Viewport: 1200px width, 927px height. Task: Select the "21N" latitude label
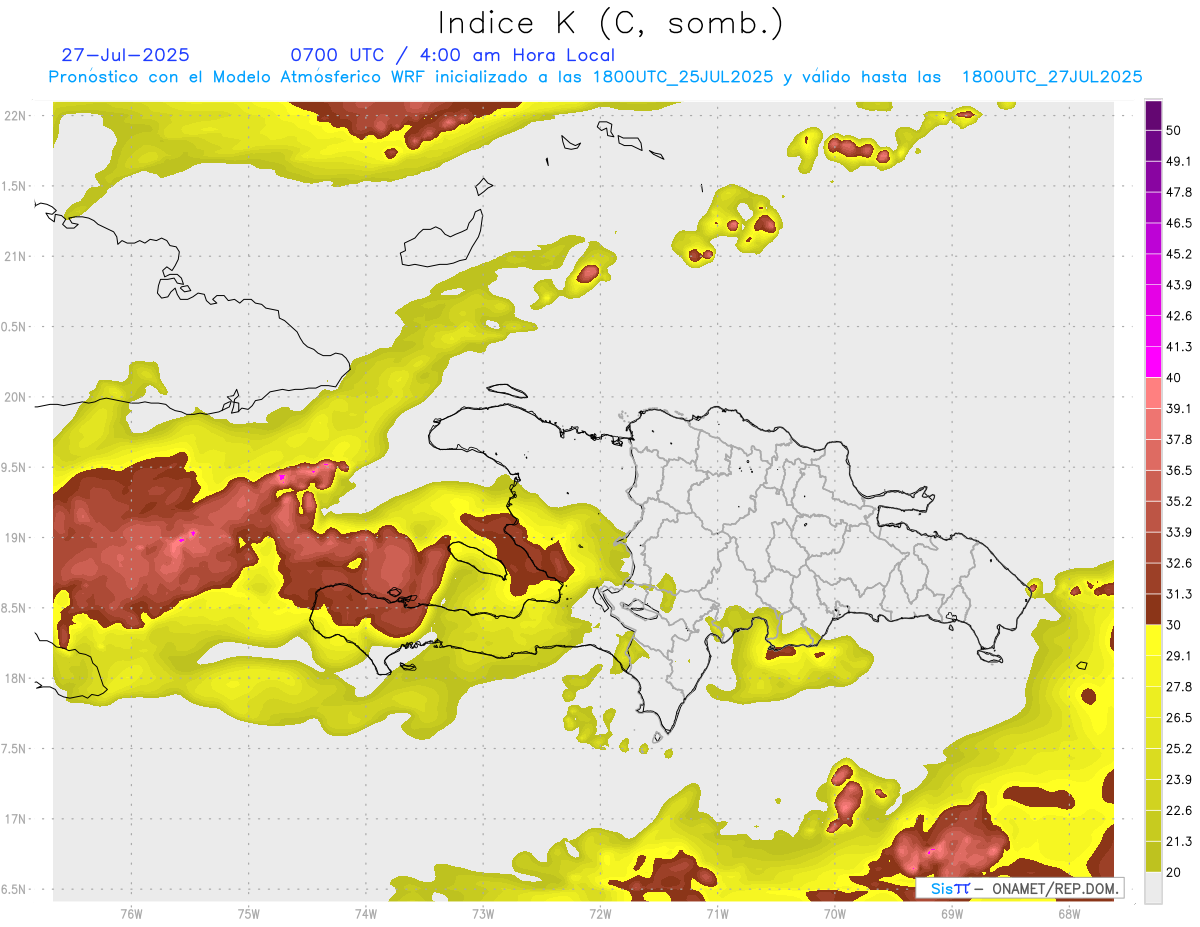[x=16, y=256]
